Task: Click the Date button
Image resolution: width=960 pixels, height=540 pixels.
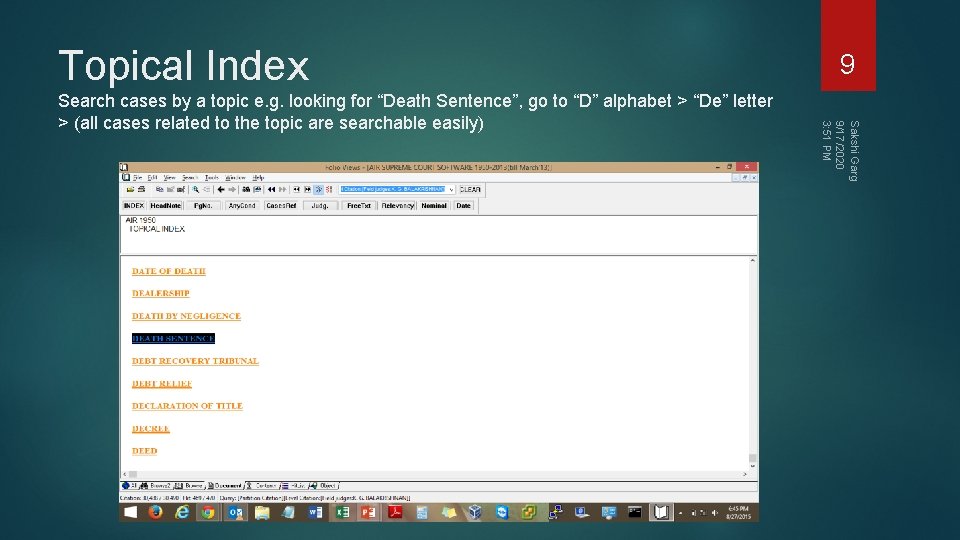Action: pos(463,206)
